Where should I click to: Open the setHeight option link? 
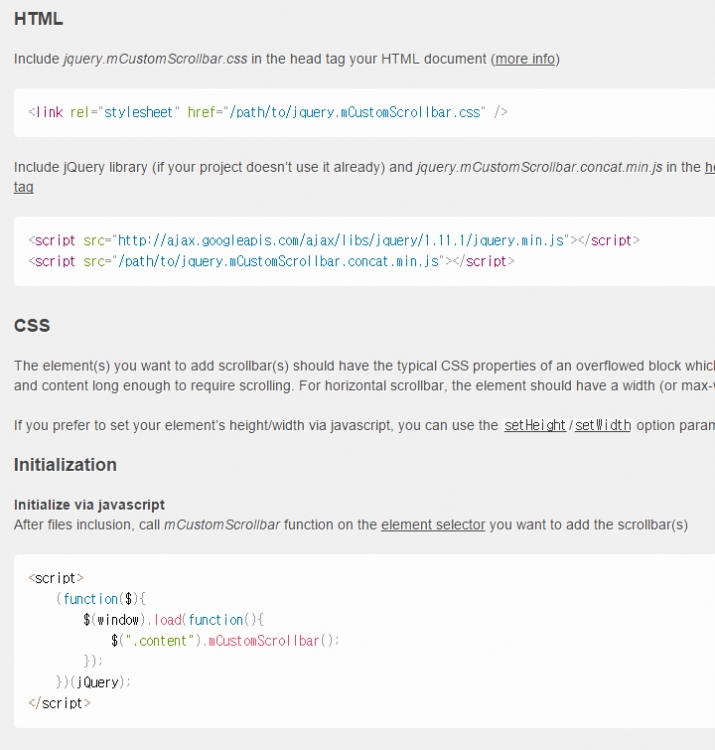tap(535, 425)
